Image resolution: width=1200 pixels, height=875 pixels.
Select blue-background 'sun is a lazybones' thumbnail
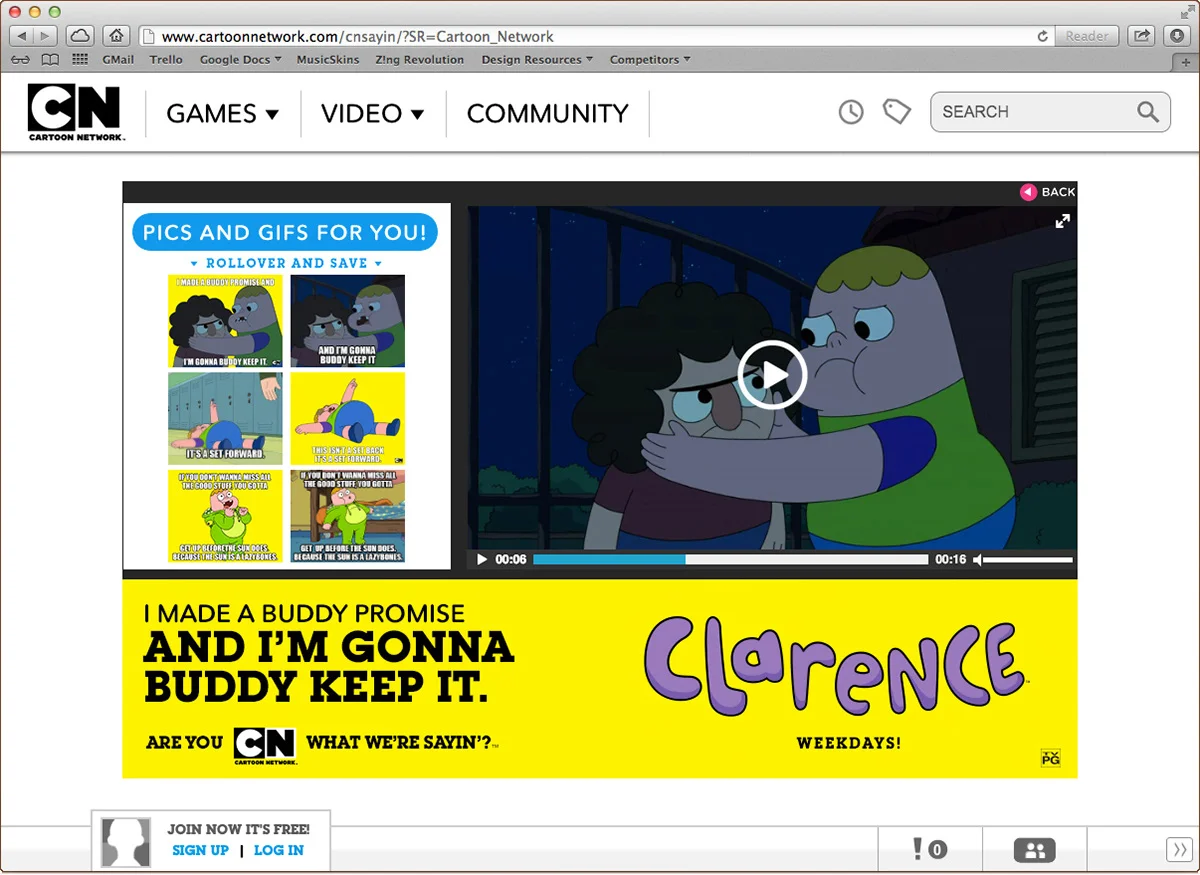pos(348,516)
